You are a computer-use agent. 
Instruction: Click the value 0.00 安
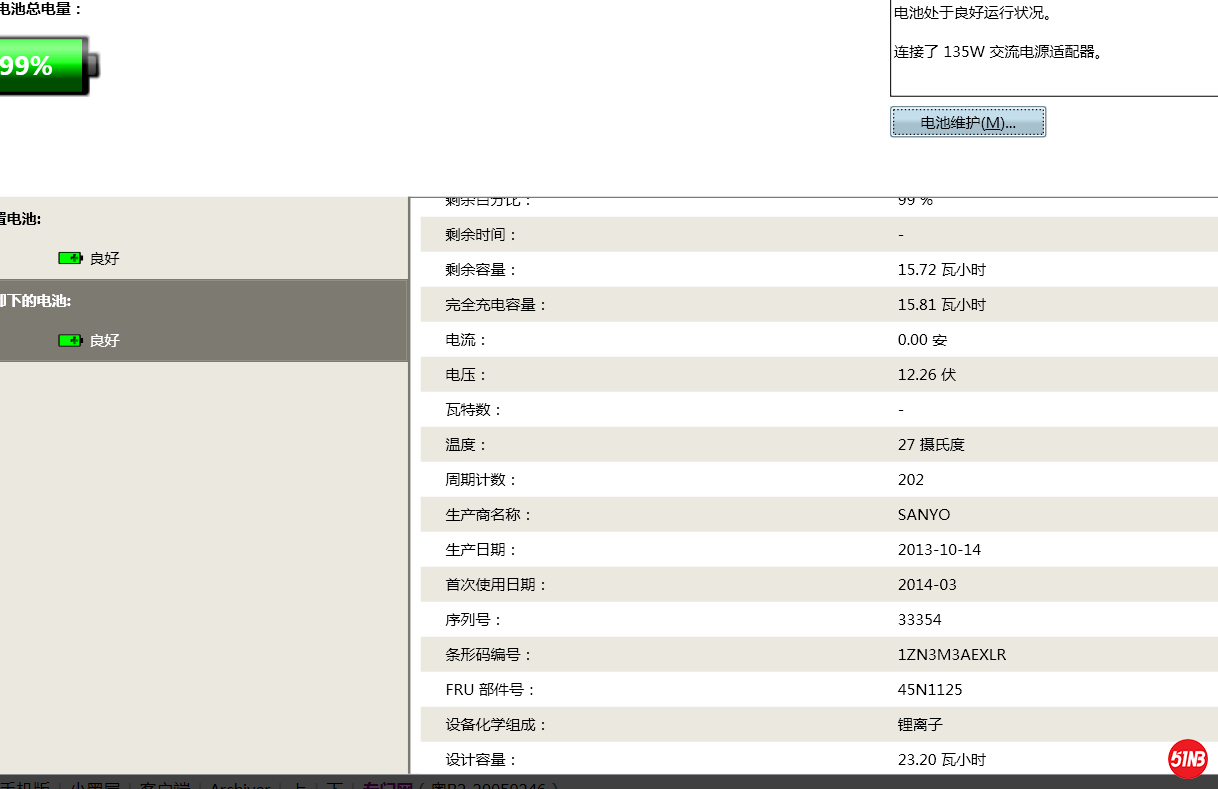[x=922, y=340]
